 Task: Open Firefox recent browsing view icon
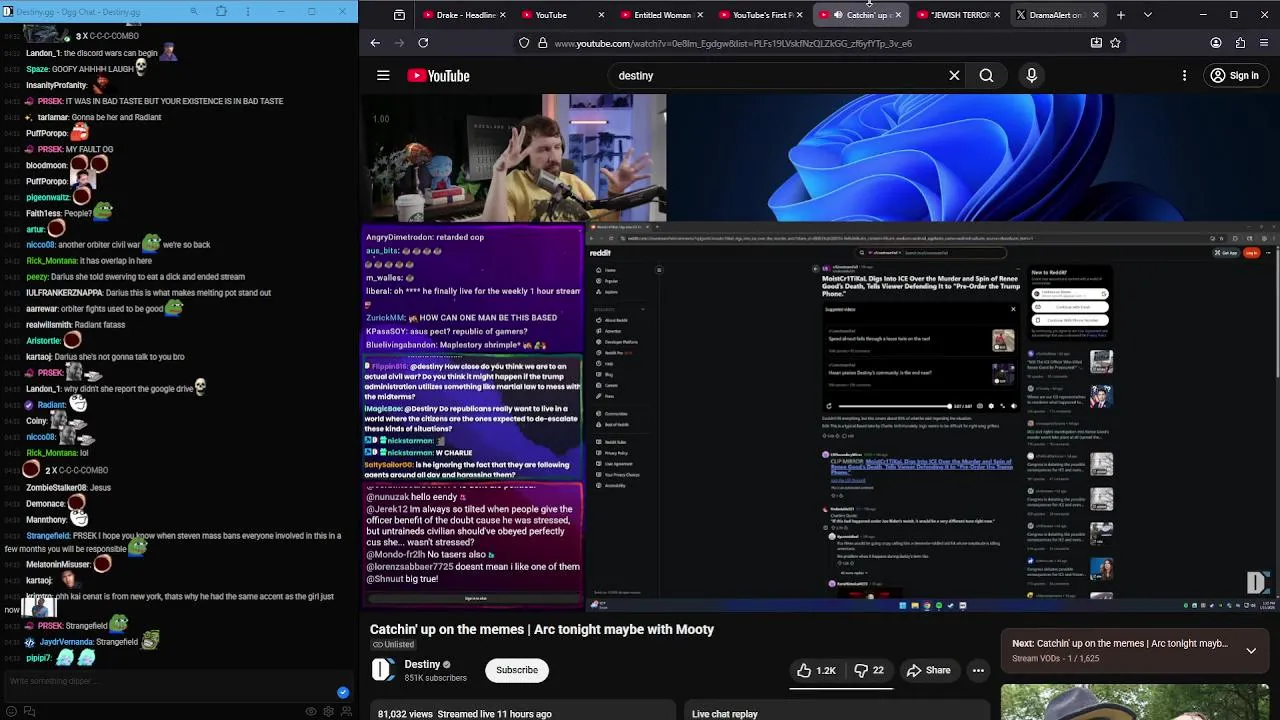click(x=399, y=15)
